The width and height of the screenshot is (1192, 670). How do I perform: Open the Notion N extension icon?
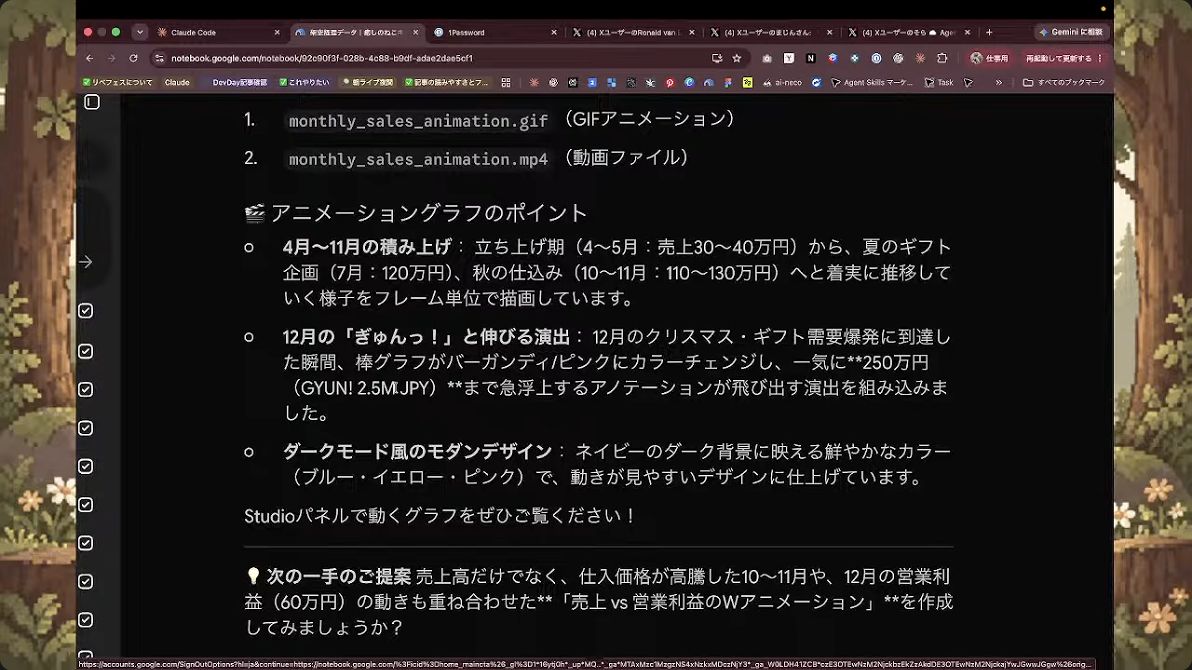[811, 58]
